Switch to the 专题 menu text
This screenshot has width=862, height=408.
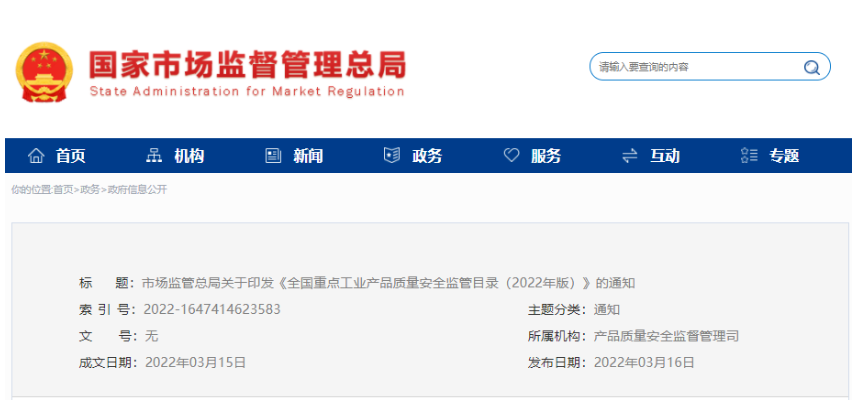pos(784,156)
